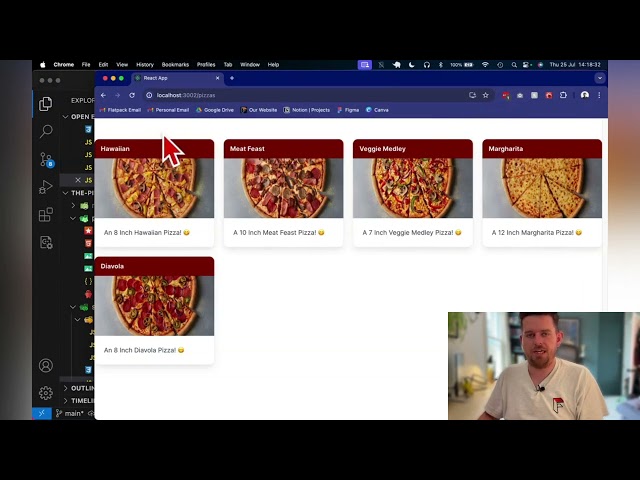Open the Help menu
Image resolution: width=640 pixels, height=480 pixels.
(273, 64)
